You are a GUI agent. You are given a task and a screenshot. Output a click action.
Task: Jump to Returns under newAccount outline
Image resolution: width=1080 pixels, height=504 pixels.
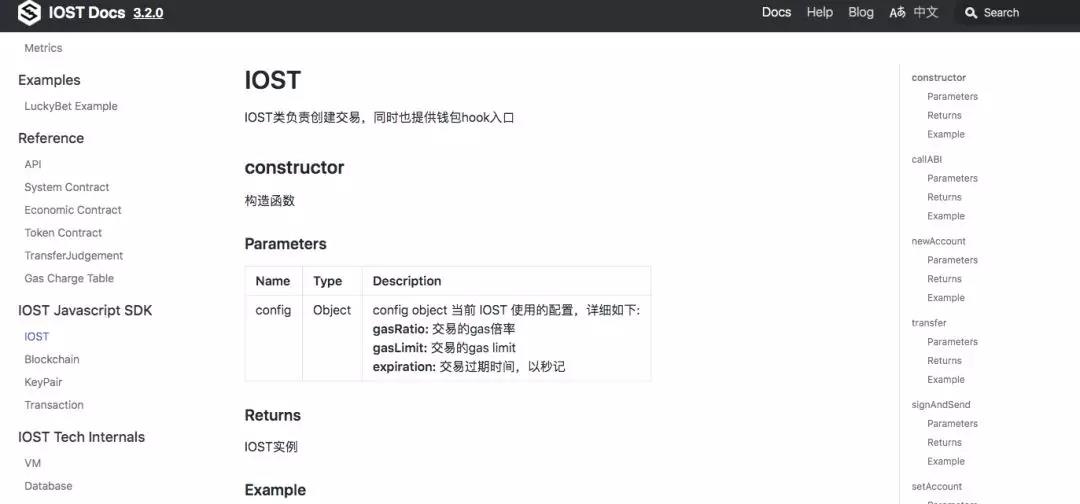click(944, 279)
